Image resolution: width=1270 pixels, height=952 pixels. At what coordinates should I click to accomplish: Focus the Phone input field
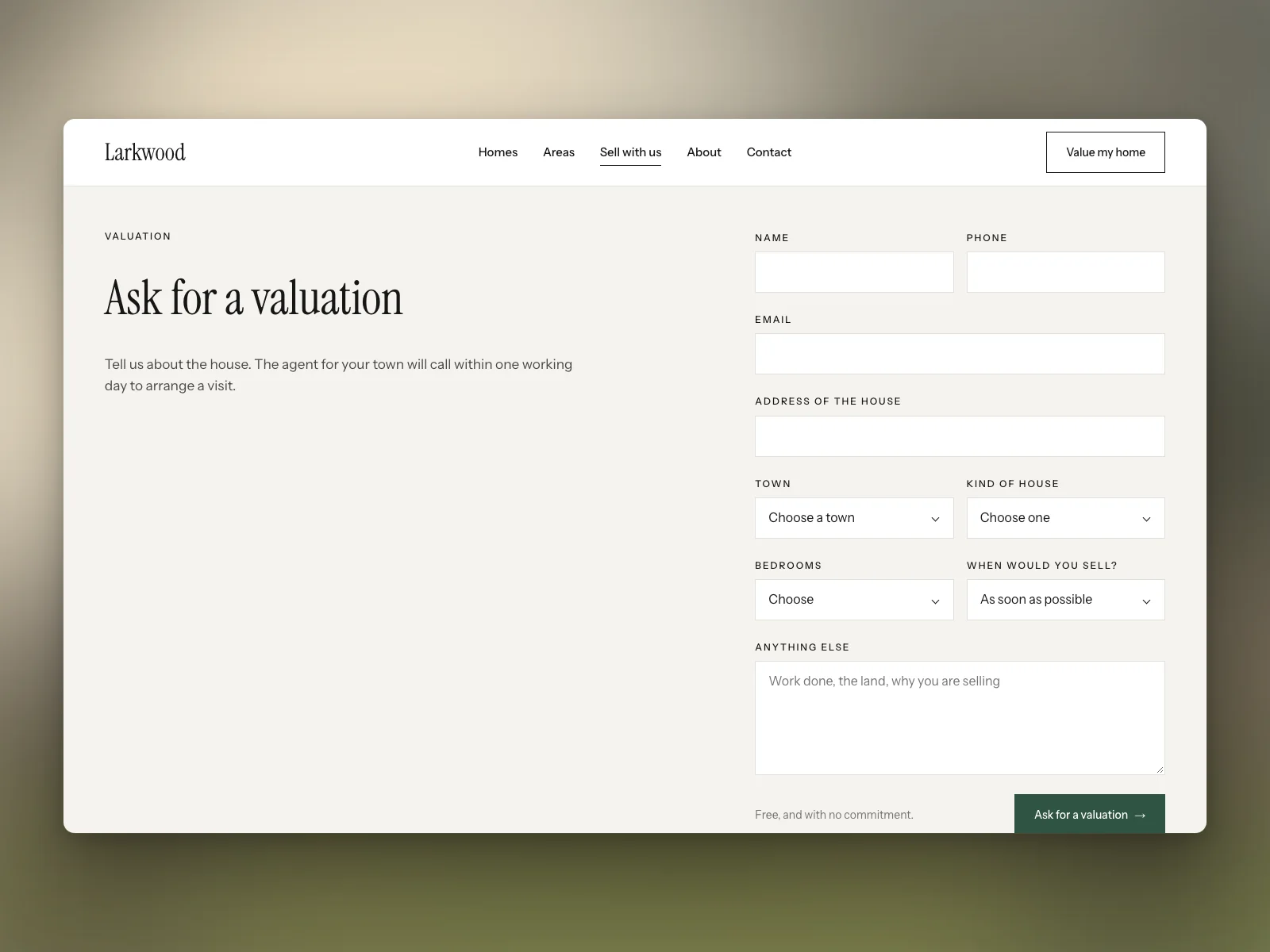[1066, 272]
